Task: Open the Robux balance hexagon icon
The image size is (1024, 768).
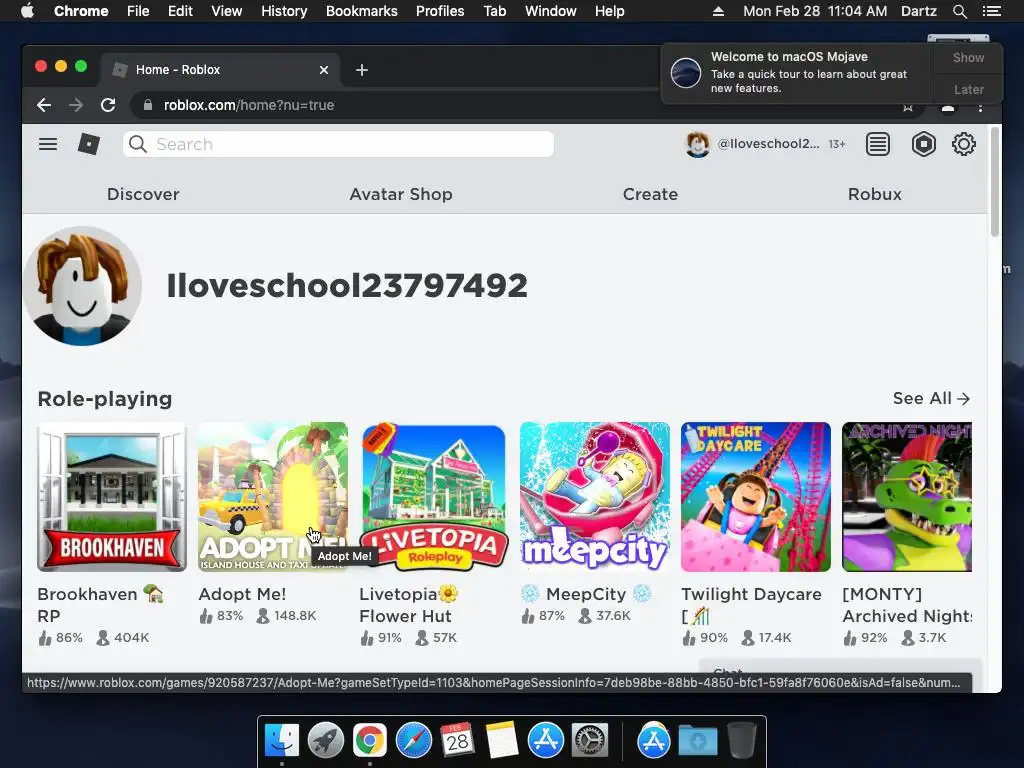Action: (x=923, y=144)
